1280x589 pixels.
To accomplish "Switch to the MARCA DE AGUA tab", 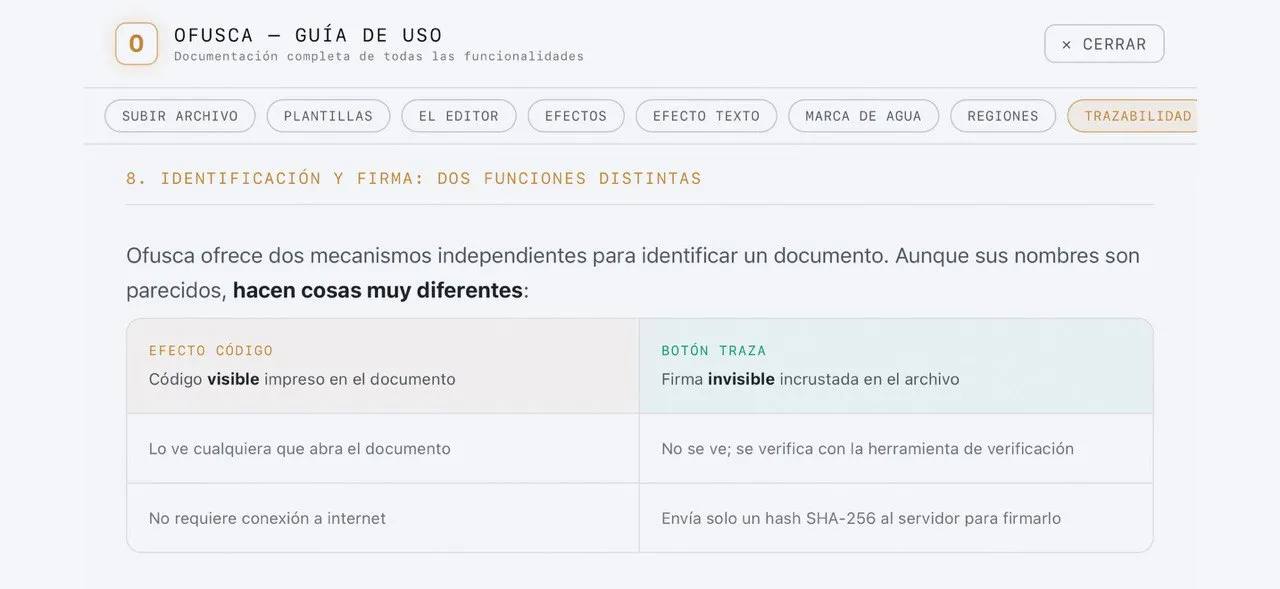I will 863,116.
